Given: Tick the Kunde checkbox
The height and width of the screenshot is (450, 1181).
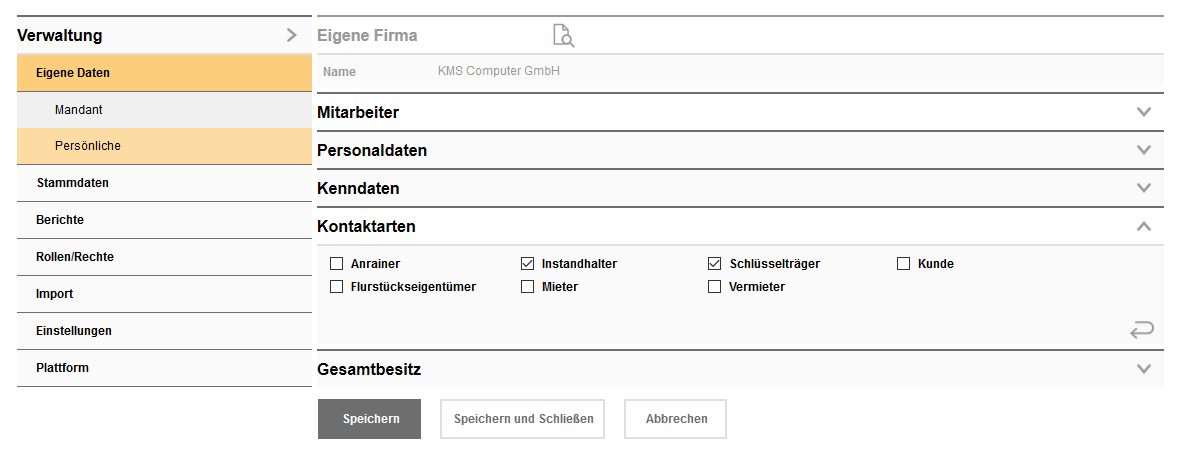Looking at the screenshot, I should pyautogui.click(x=903, y=264).
